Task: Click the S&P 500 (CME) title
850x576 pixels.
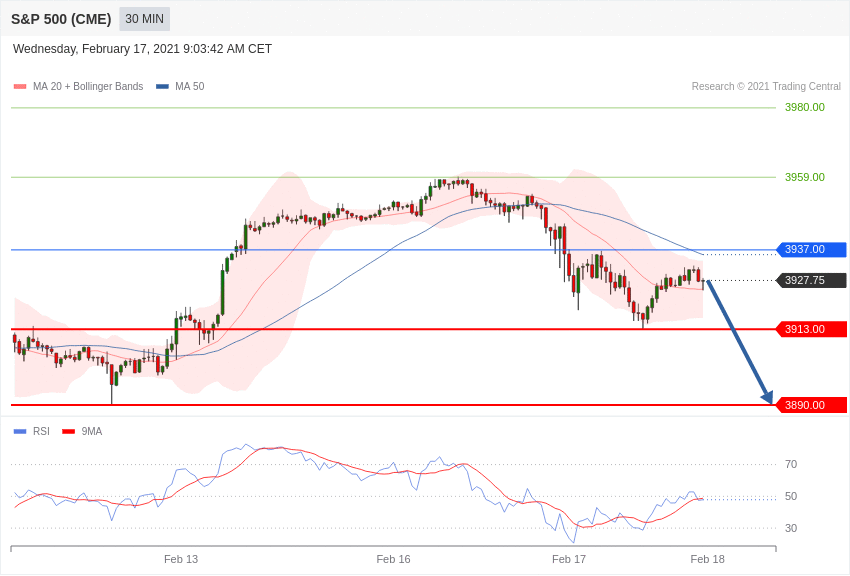Action: (61, 19)
